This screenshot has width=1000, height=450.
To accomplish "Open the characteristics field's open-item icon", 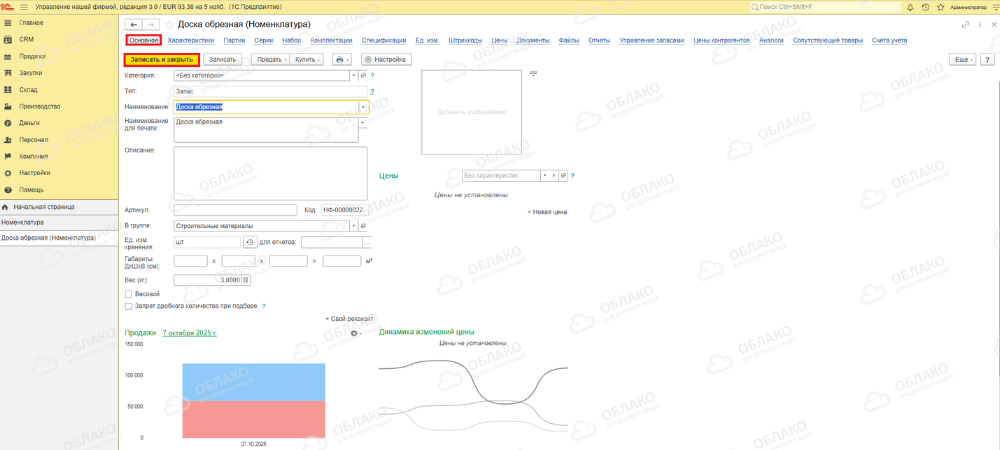I will point(562,175).
